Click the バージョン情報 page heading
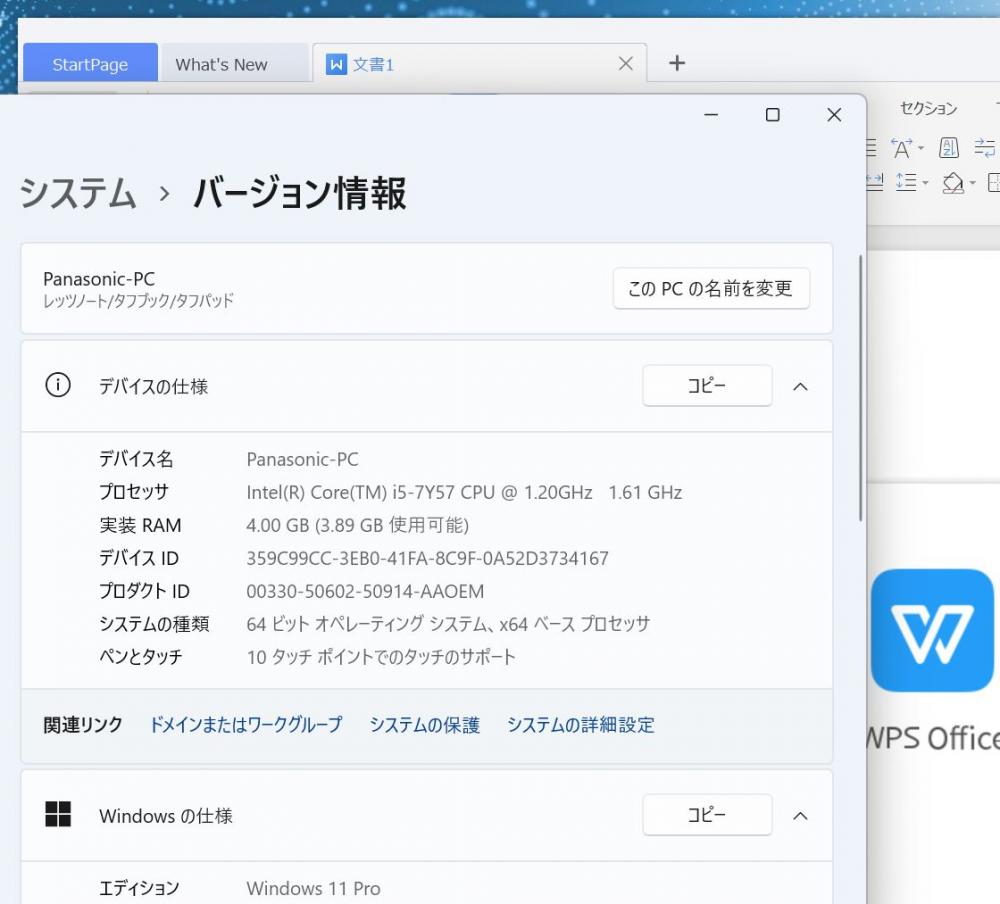 point(299,193)
